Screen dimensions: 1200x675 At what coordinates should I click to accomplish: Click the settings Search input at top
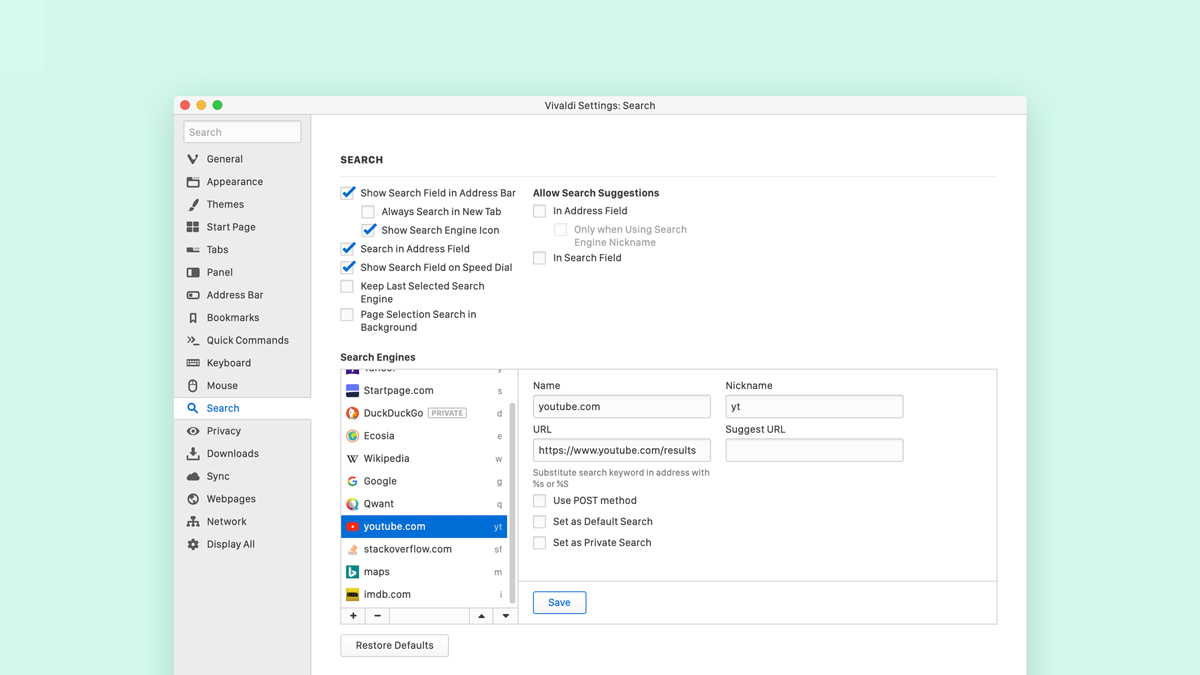click(242, 132)
